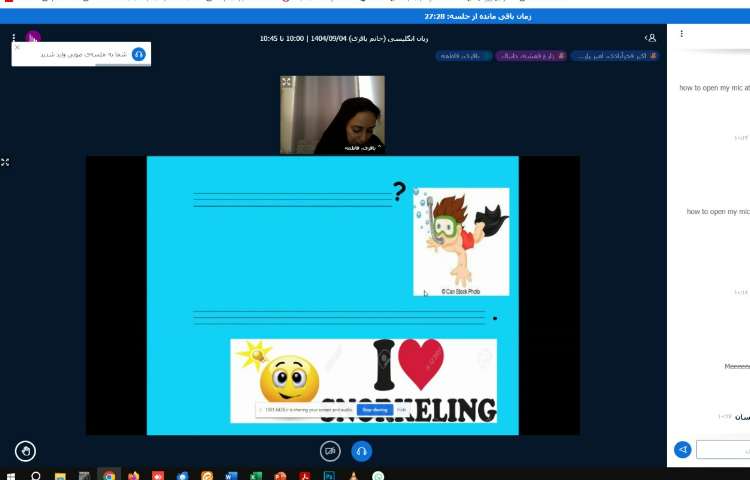The image size is (750, 480).
Task: Open Photoshop from the taskbar
Action: 328,476
